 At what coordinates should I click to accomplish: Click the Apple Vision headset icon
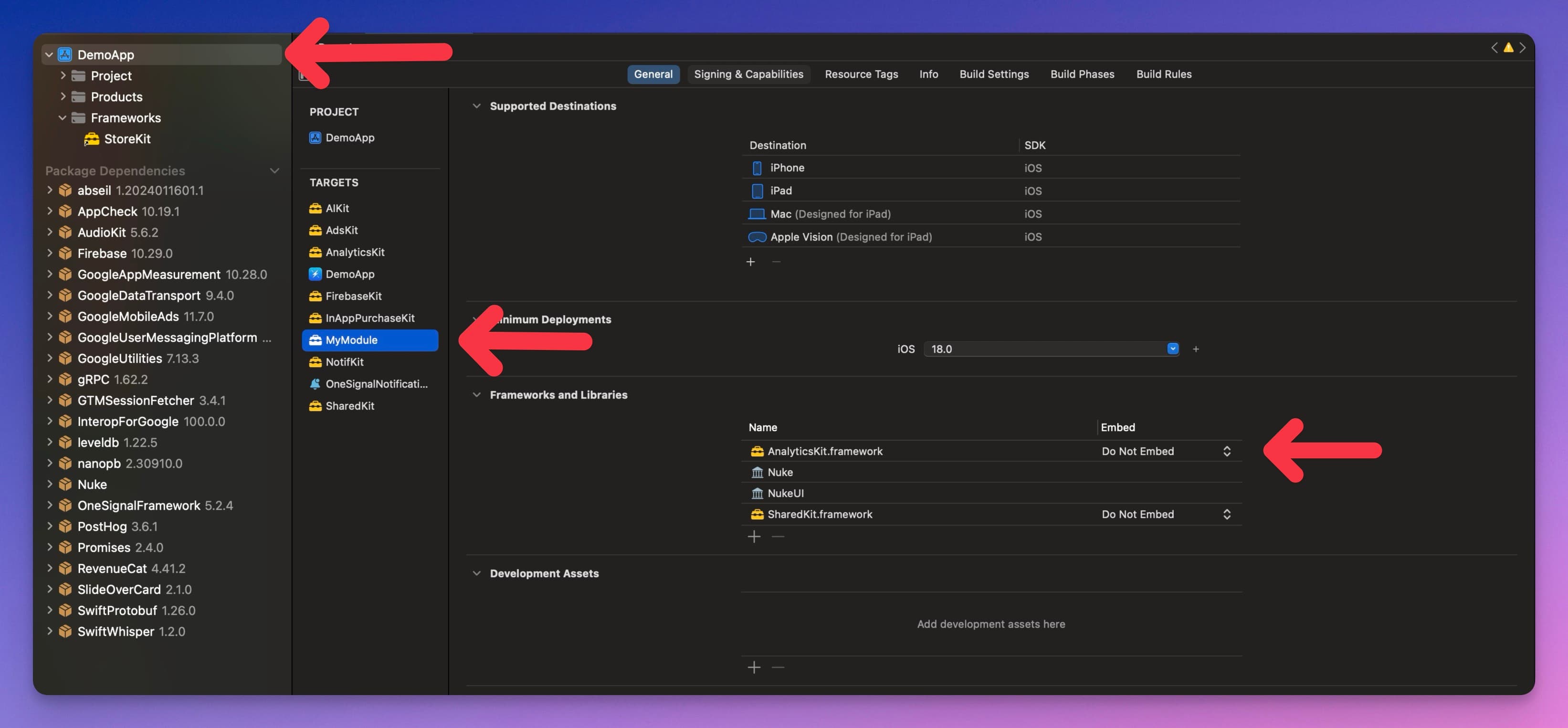click(x=757, y=237)
